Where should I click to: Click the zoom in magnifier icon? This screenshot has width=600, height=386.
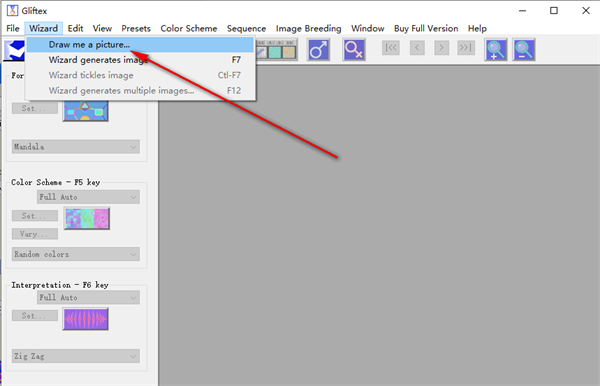[496, 50]
